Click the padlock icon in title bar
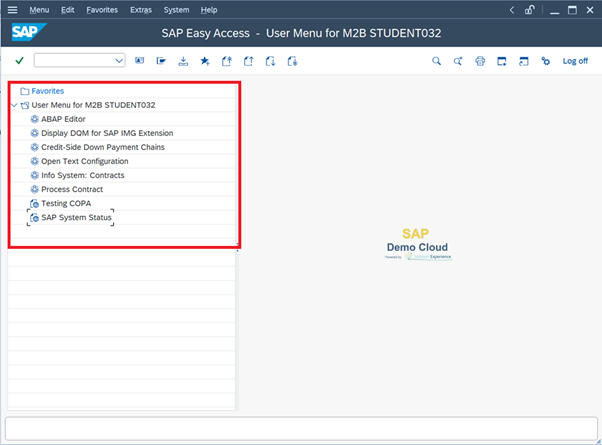 tap(529, 10)
